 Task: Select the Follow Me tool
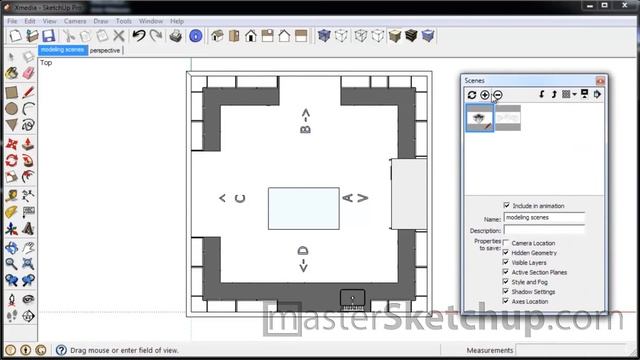pyautogui.click(x=28, y=160)
